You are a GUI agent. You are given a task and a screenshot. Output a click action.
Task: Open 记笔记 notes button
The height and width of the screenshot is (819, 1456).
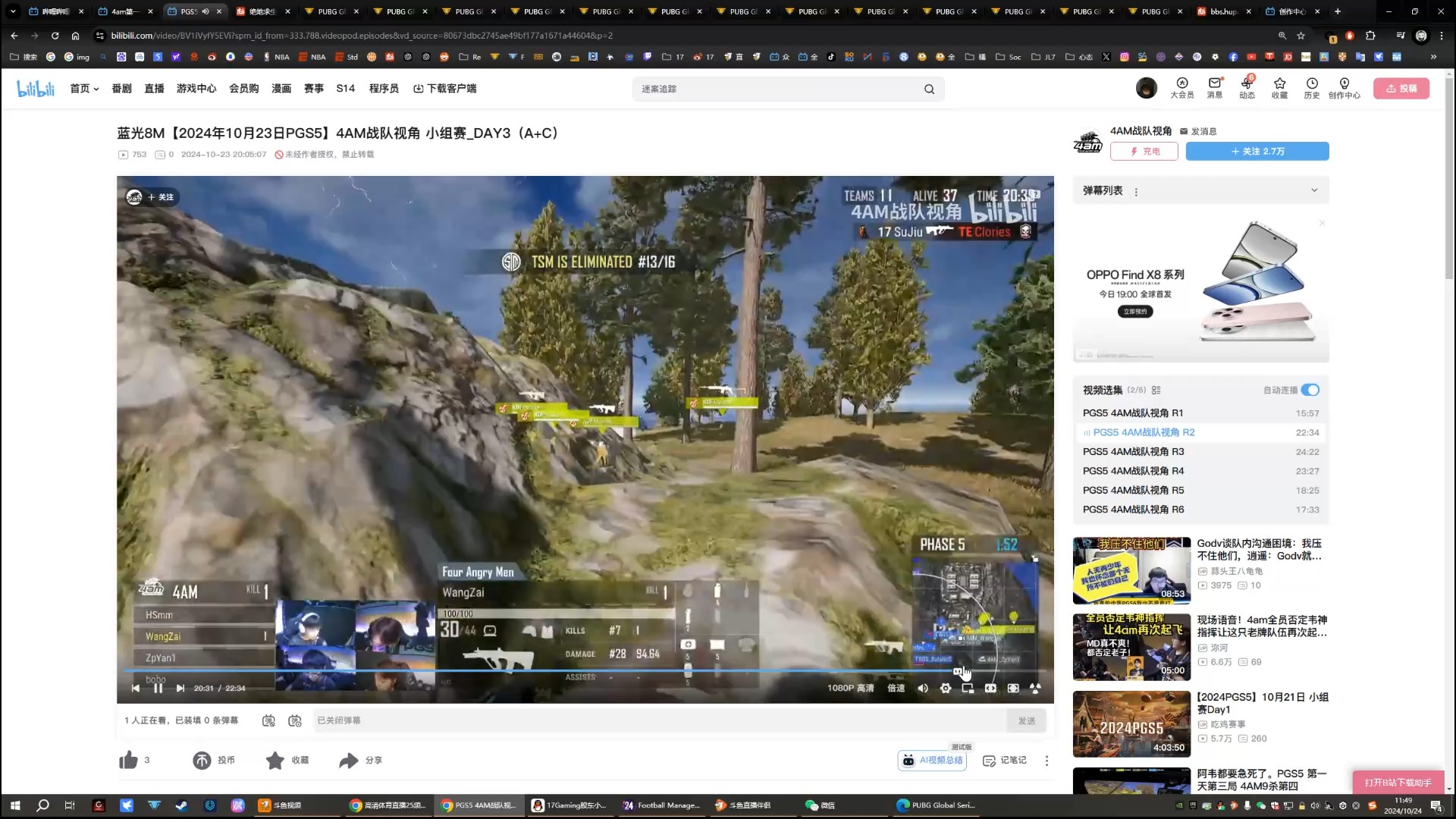tap(1005, 761)
